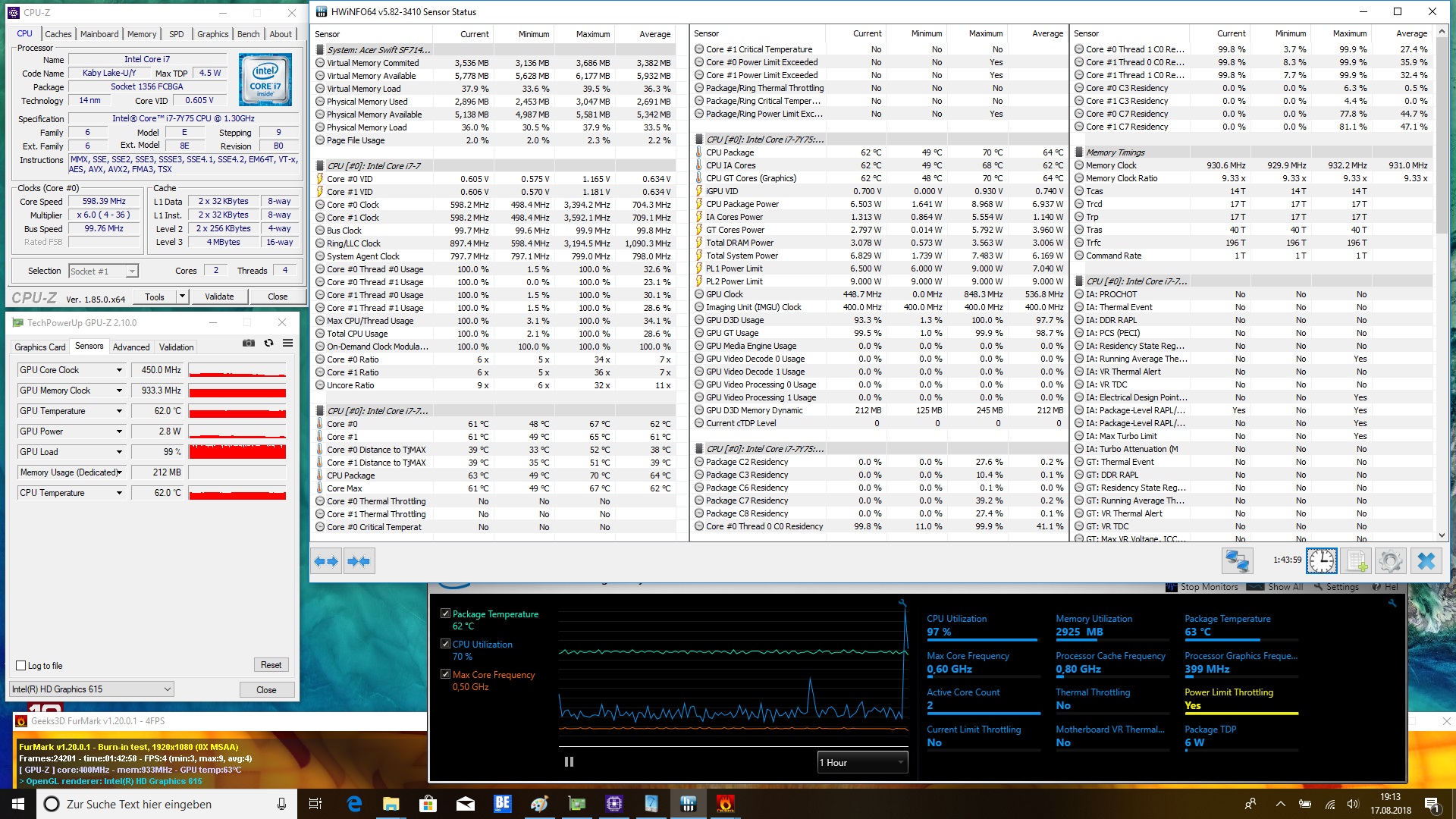Click the wrench icon above the XTU stats
The width and height of the screenshot is (1456, 819).
pos(1392,604)
